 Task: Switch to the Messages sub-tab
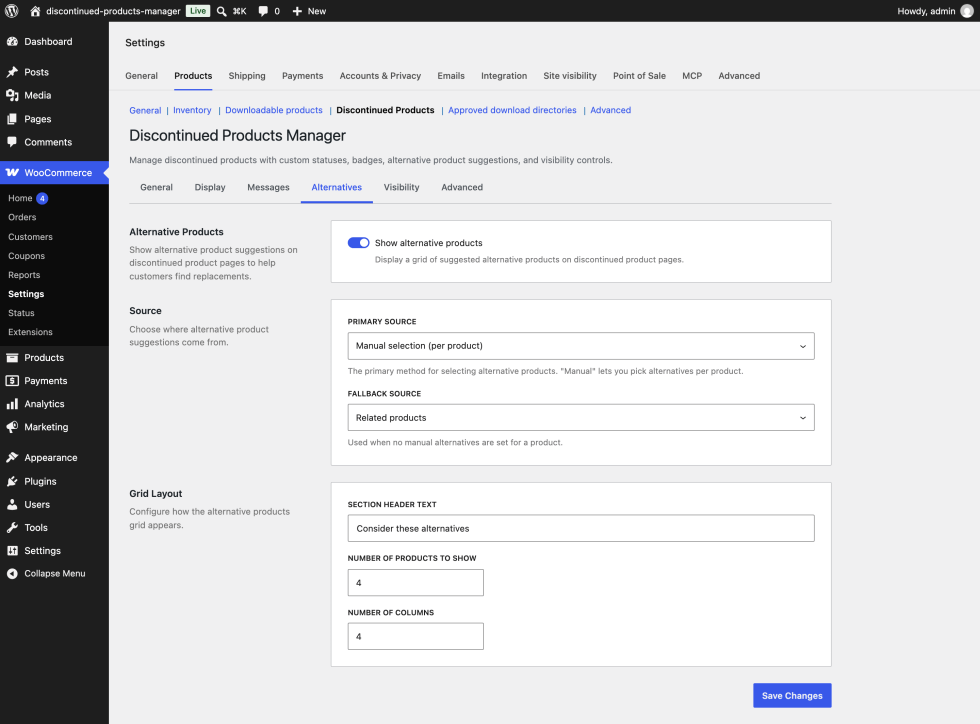[x=268, y=187]
